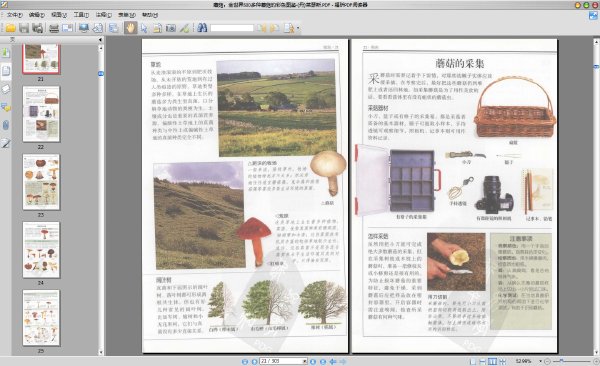600x366 pixels.
Task: Click the zoom slider handle
Action: coord(561,361)
